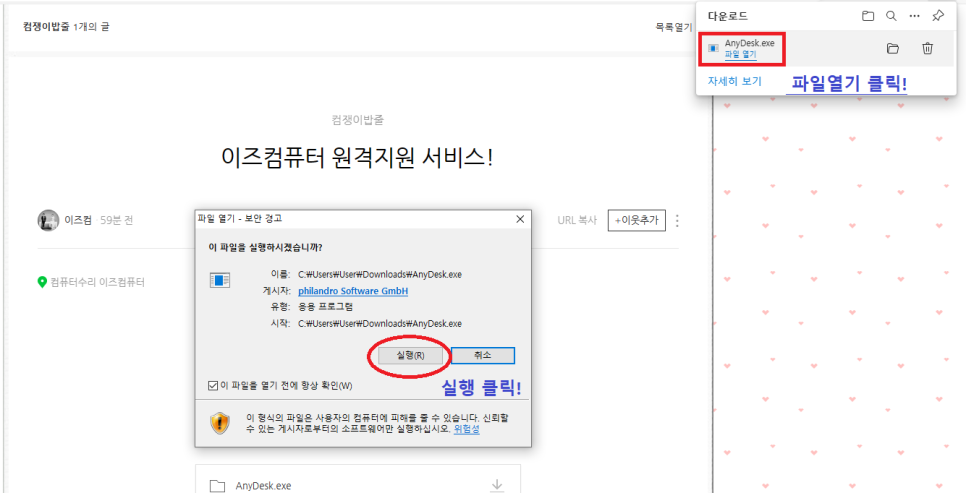Click AnyDesk.exe file icon in downloads list

coord(713,48)
